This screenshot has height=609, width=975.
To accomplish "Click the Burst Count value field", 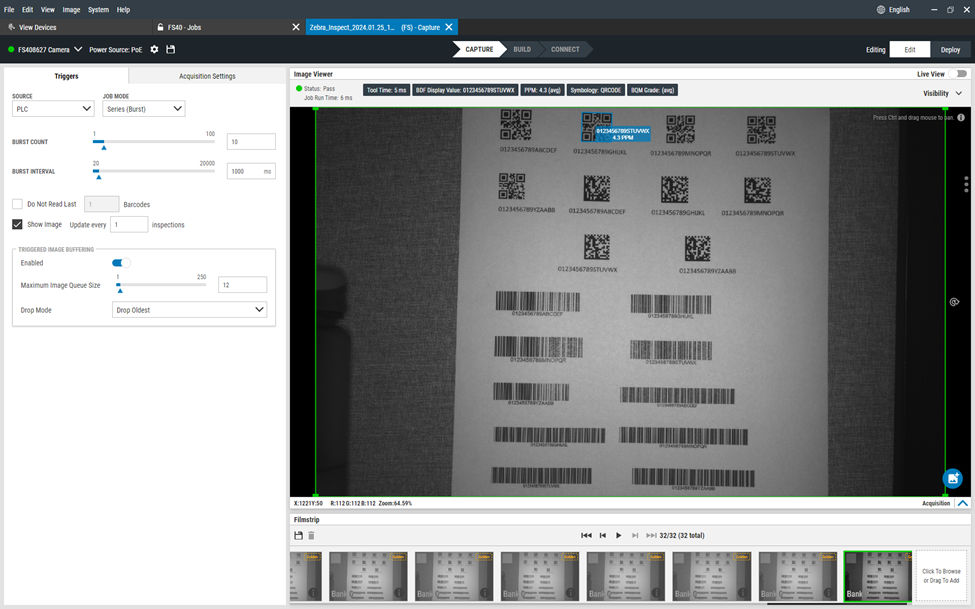I will pos(251,141).
